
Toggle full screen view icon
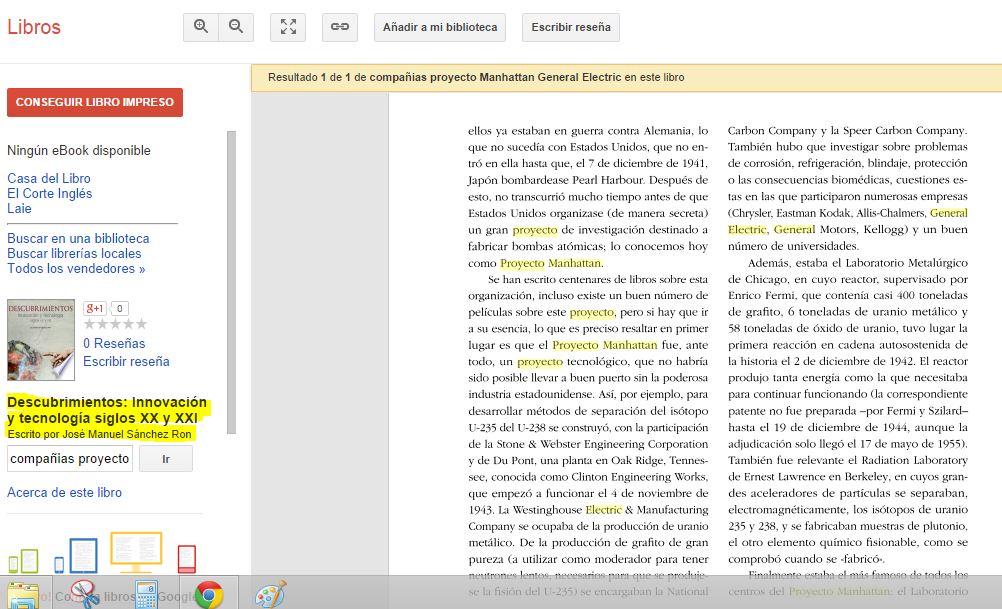tap(288, 27)
